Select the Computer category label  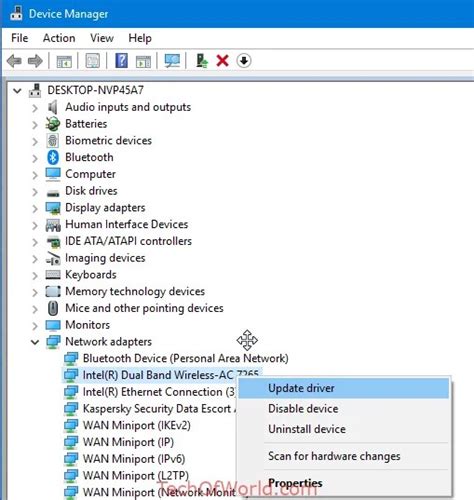tap(90, 174)
